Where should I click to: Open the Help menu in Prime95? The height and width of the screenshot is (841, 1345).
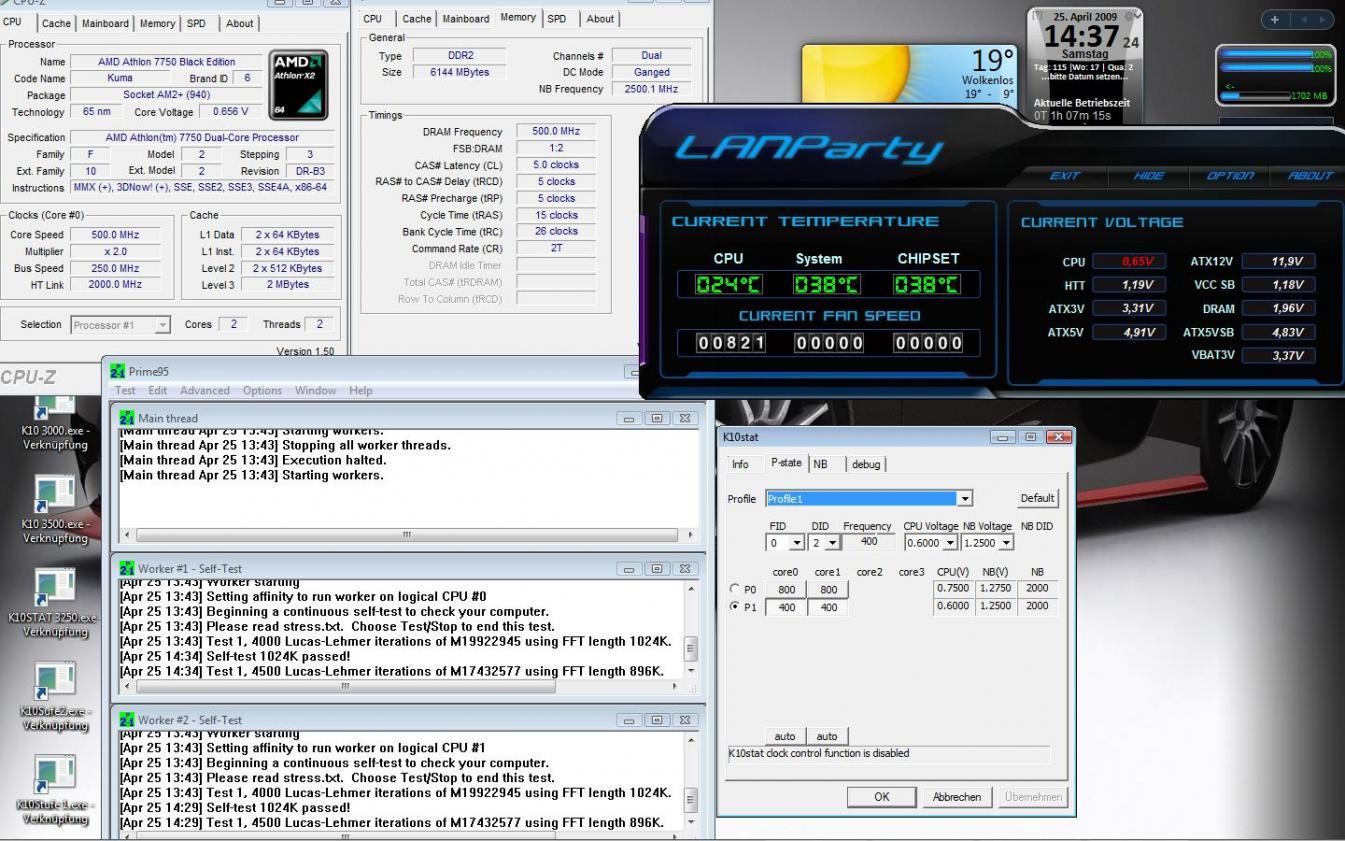coord(361,390)
